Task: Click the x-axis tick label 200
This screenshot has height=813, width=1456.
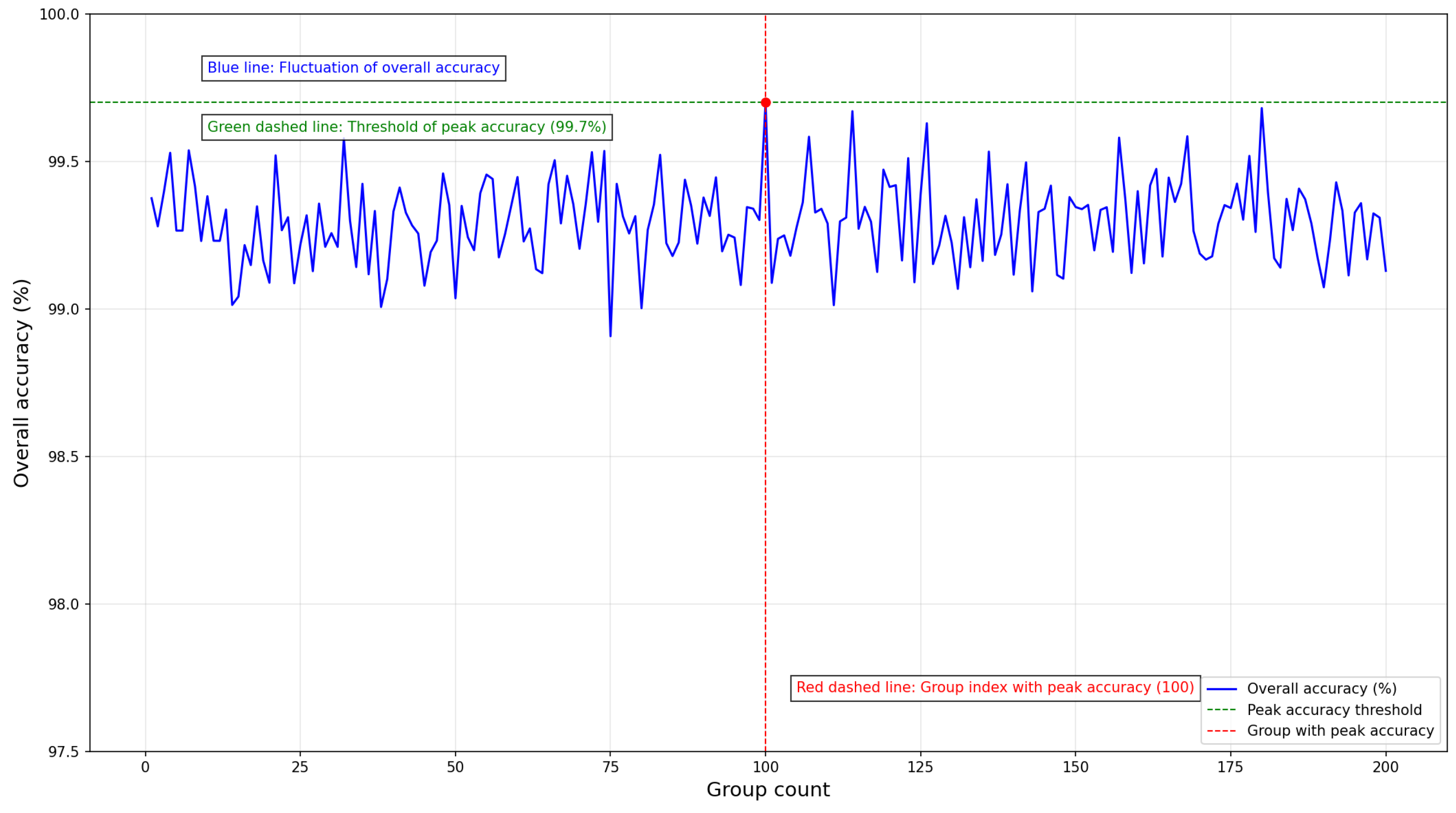Action: tap(1385, 767)
